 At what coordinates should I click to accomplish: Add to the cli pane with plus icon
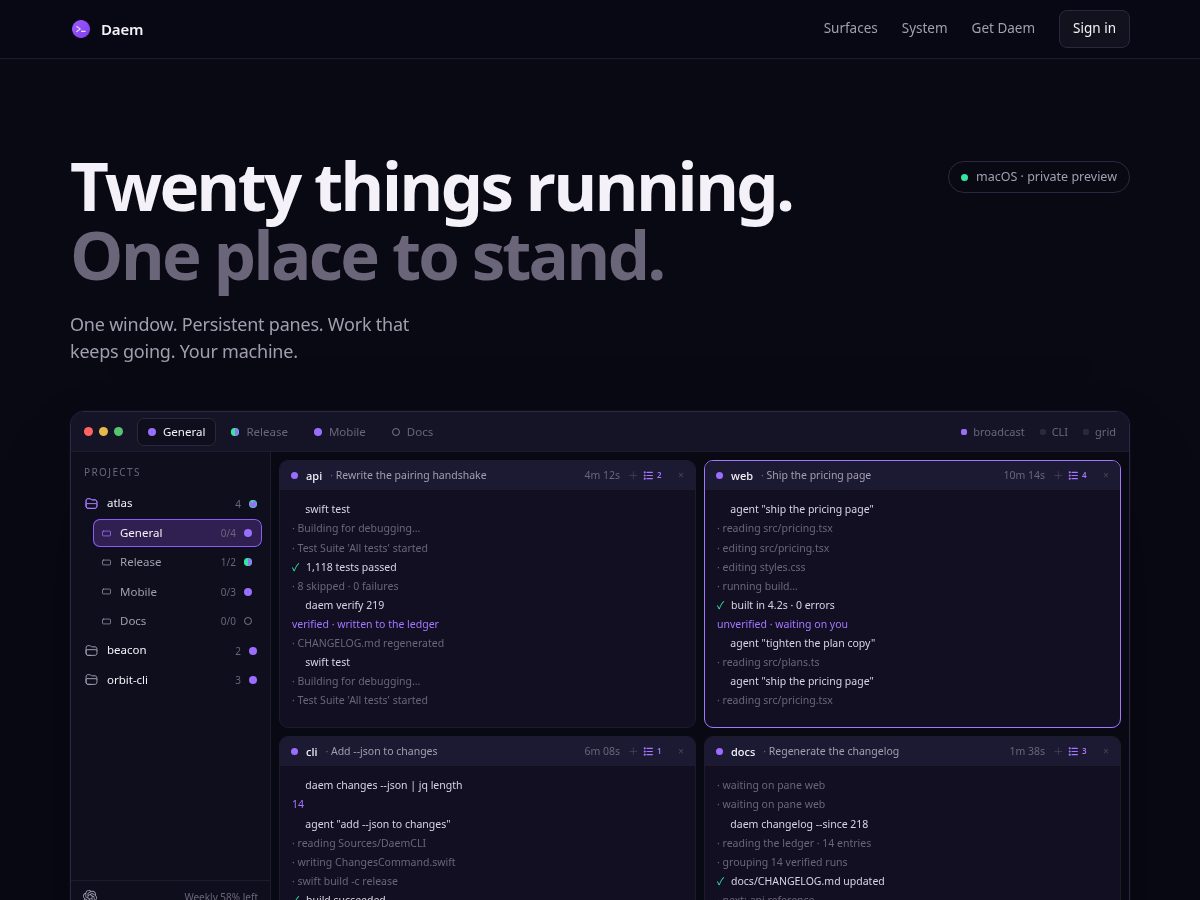coord(633,751)
